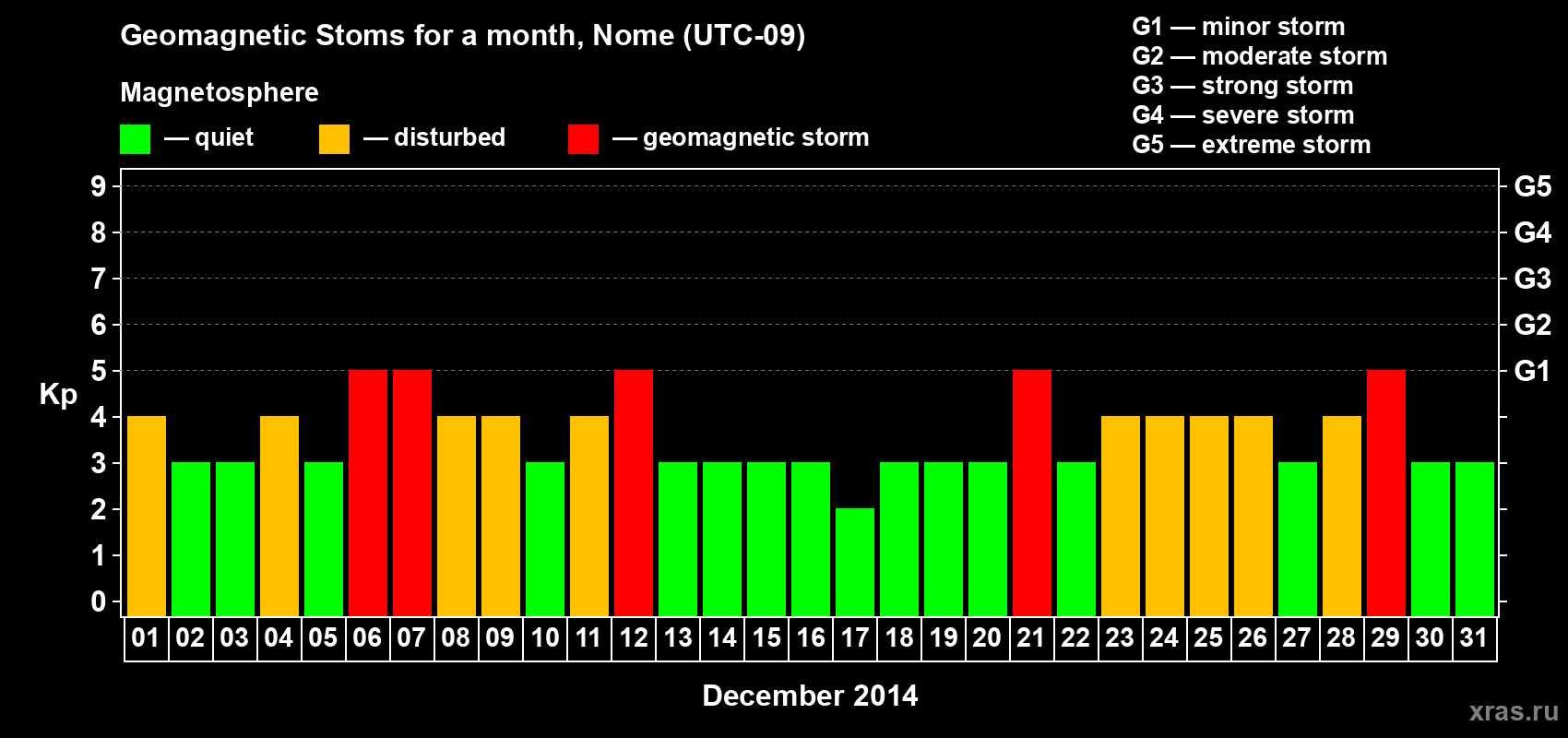Select the red bar for day 21
The image size is (1568, 738).
click(x=1032, y=493)
